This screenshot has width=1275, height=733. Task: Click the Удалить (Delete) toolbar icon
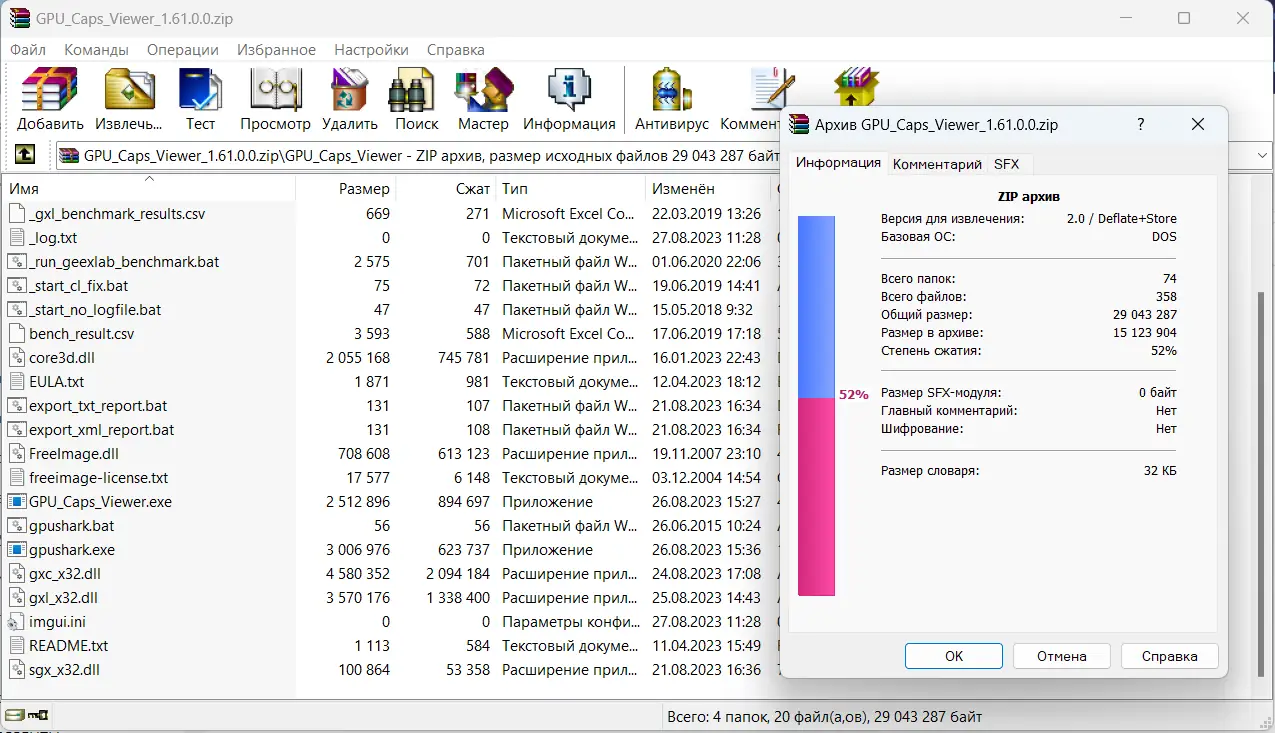[350, 90]
